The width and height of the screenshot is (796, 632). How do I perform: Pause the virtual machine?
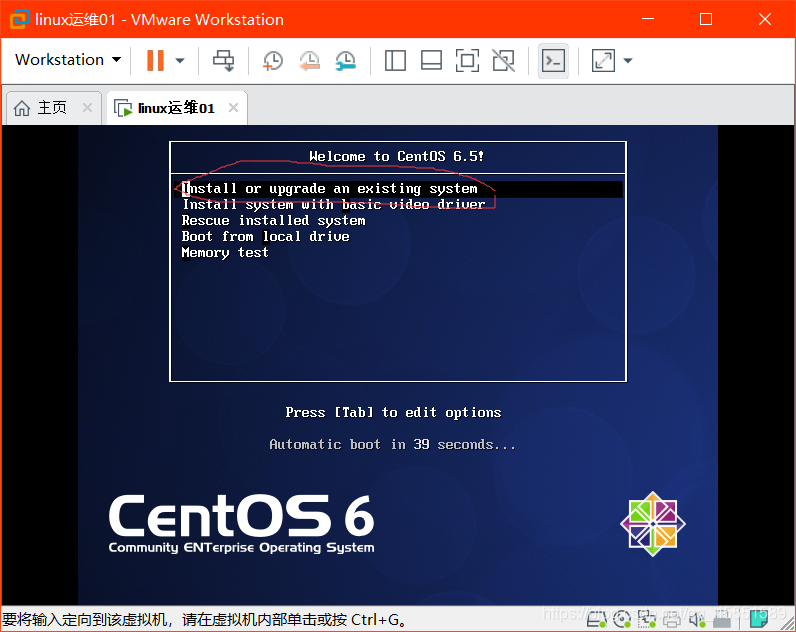[x=155, y=60]
